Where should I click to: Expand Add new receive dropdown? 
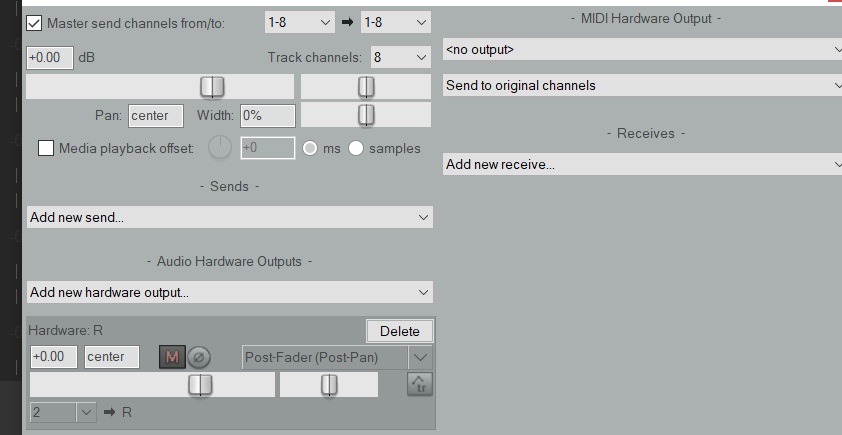642,164
